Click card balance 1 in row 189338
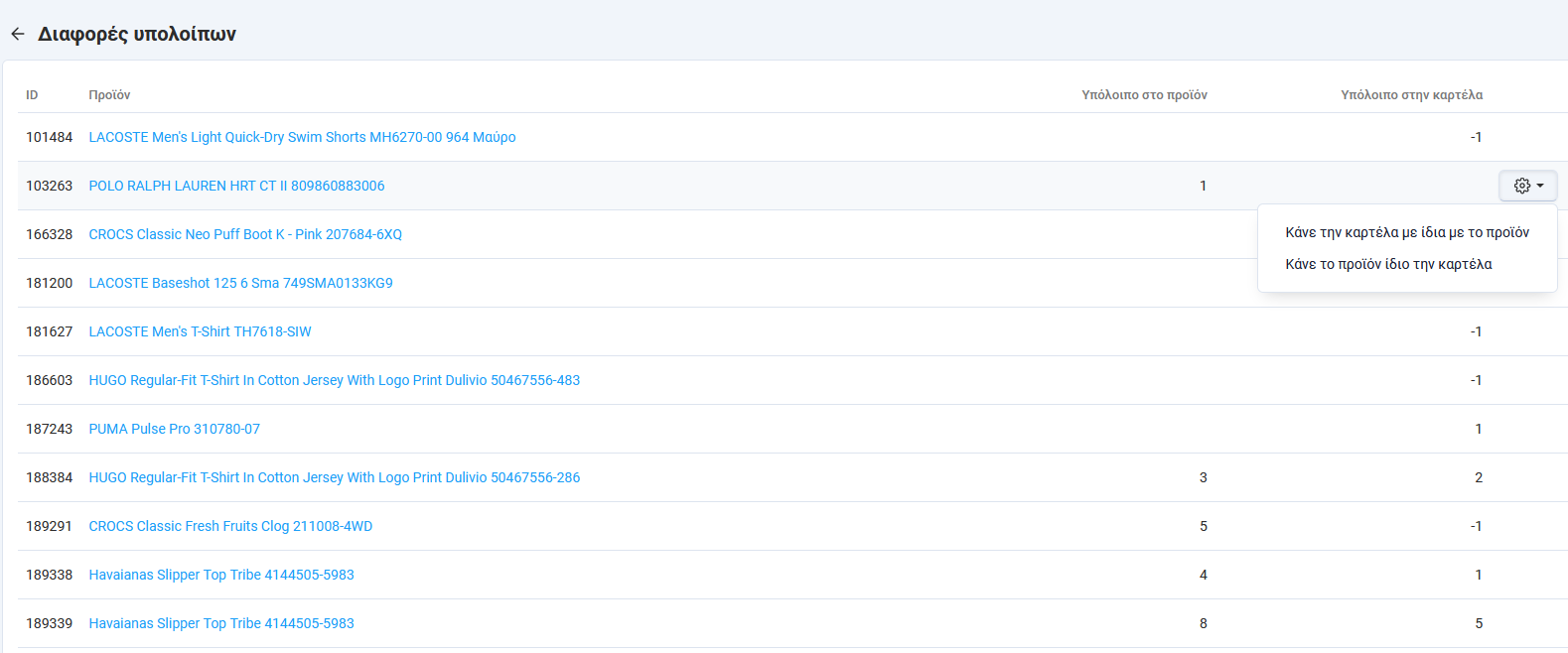The height and width of the screenshot is (653, 1568). pyautogui.click(x=1478, y=575)
